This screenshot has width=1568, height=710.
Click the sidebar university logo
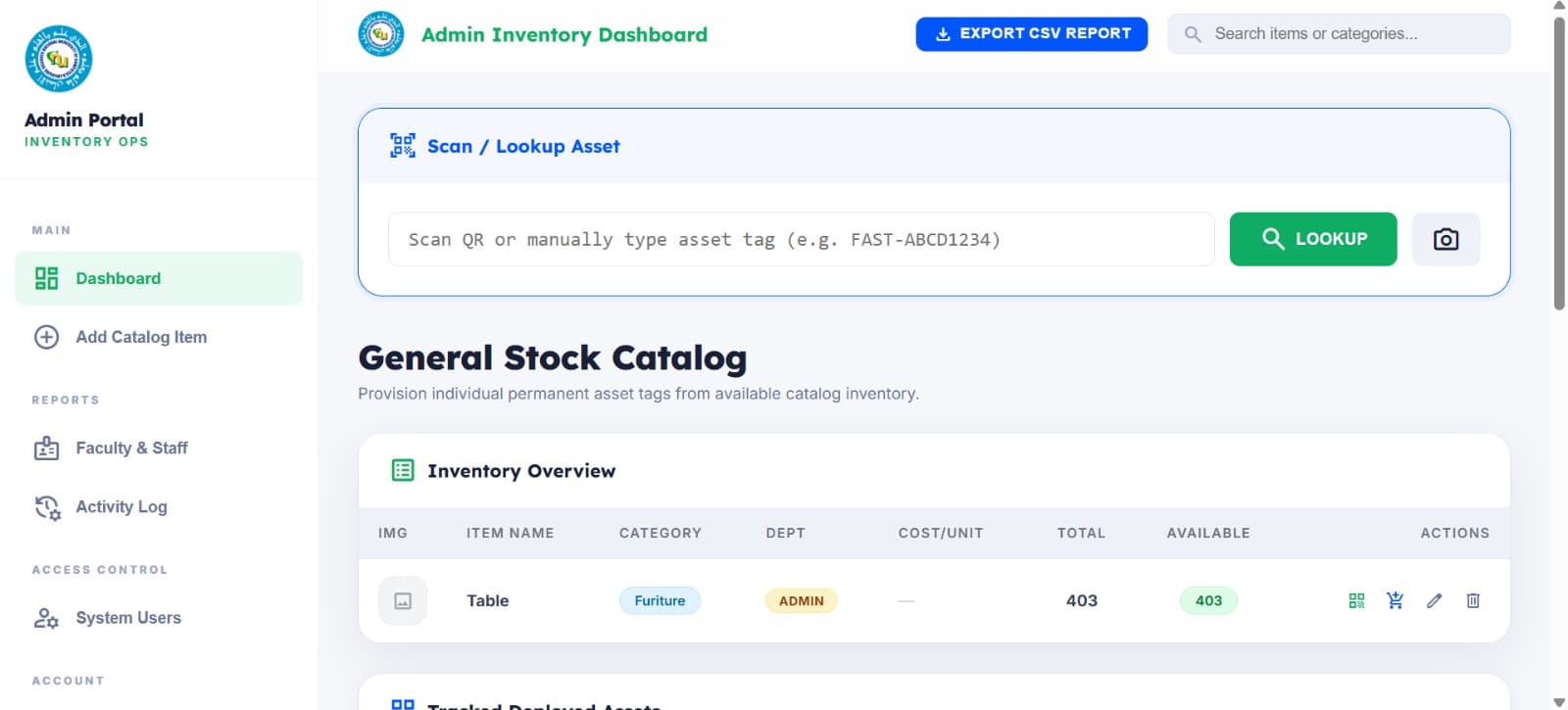[58, 59]
